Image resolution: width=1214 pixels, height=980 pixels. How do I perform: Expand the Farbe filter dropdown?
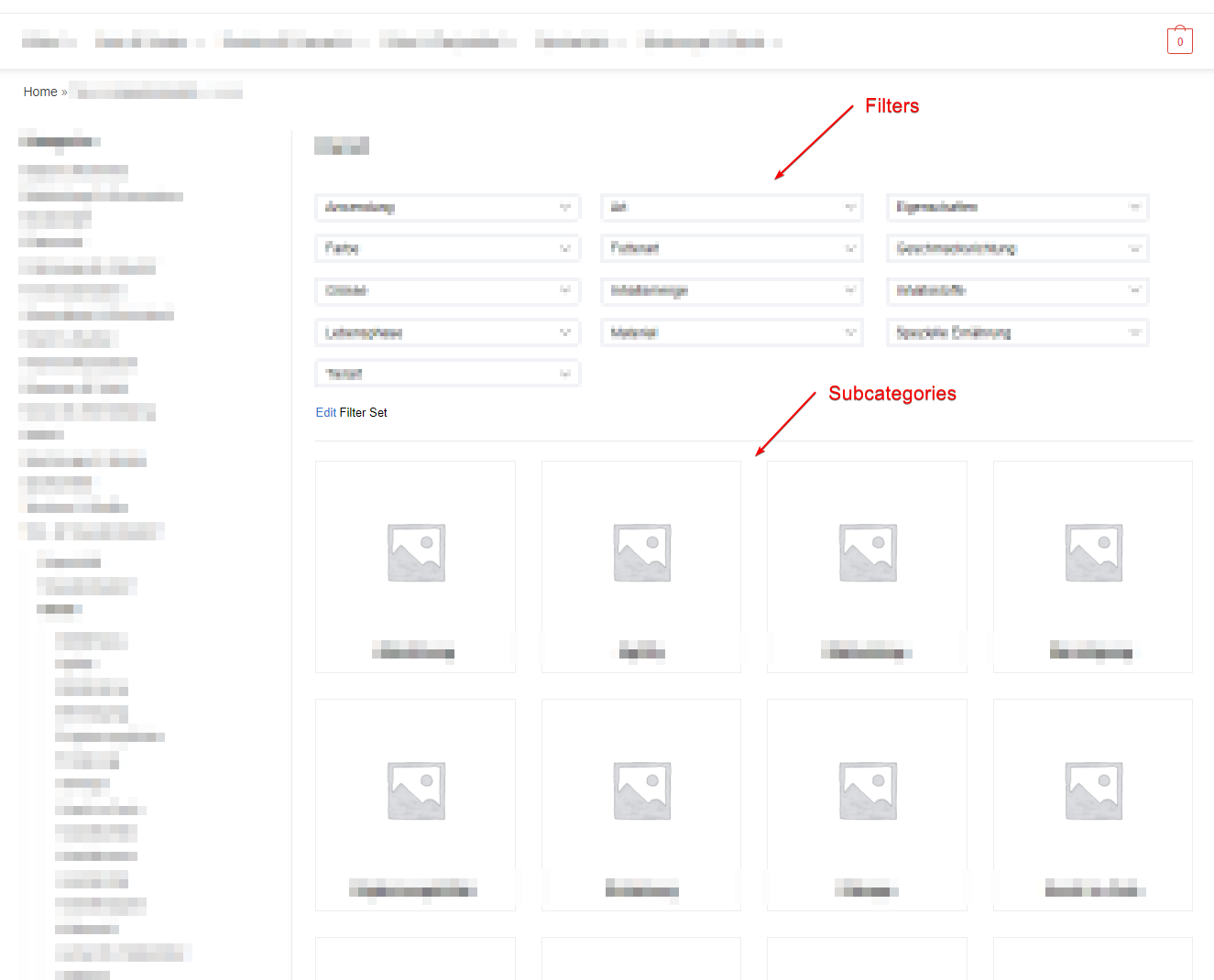[x=447, y=249]
